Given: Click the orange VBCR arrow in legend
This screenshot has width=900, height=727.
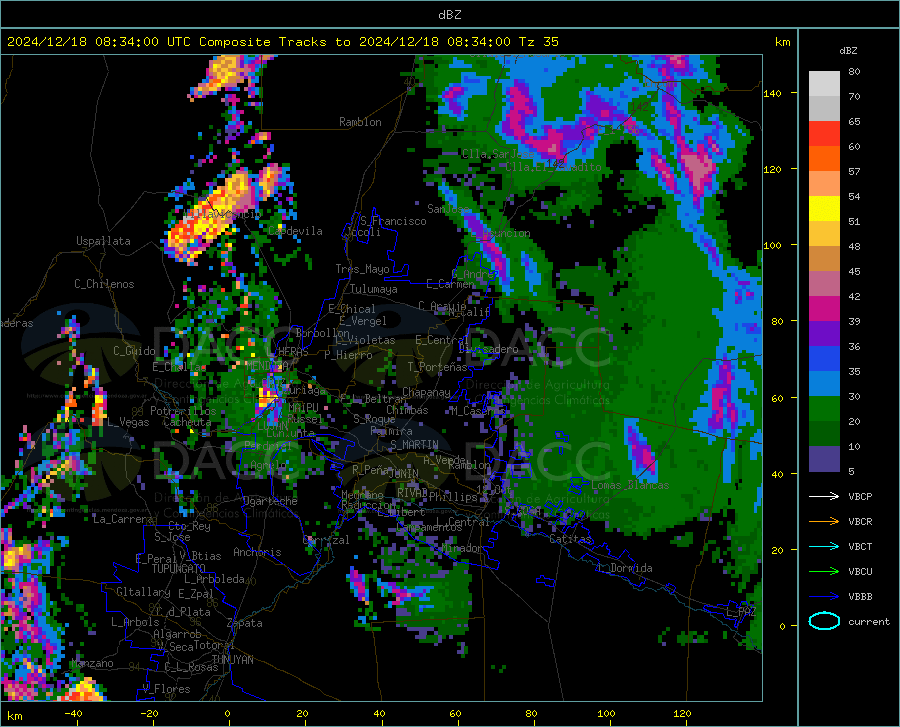Looking at the screenshot, I should point(824,522).
